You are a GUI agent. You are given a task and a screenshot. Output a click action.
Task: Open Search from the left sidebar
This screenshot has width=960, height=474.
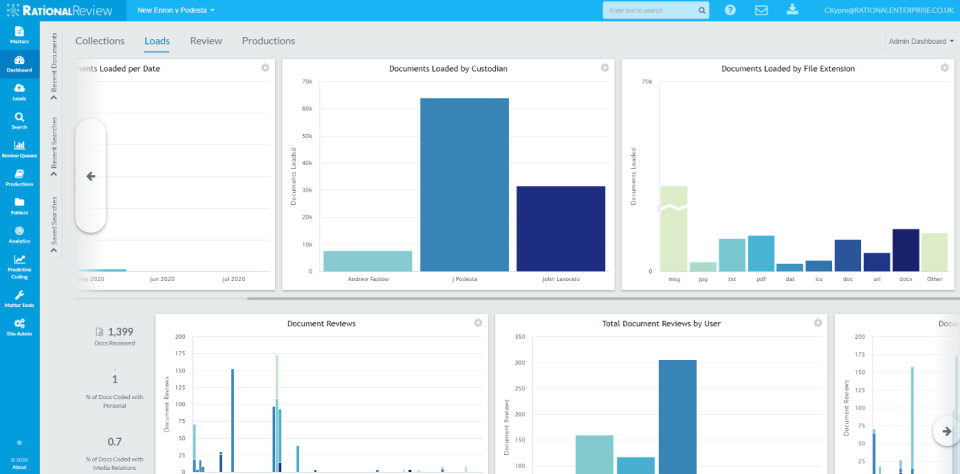click(19, 120)
